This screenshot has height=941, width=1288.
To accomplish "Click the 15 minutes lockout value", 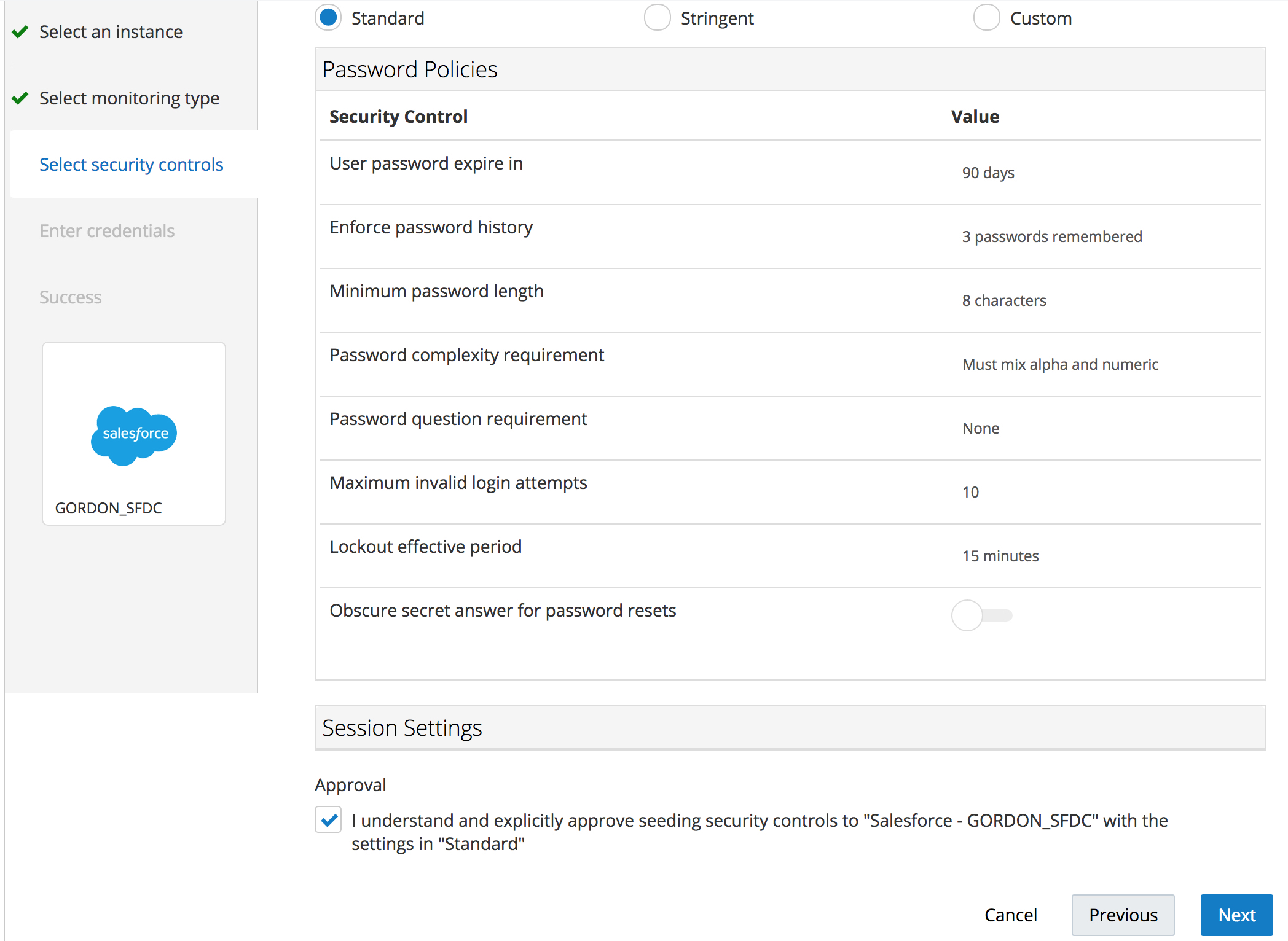I will point(1000,556).
